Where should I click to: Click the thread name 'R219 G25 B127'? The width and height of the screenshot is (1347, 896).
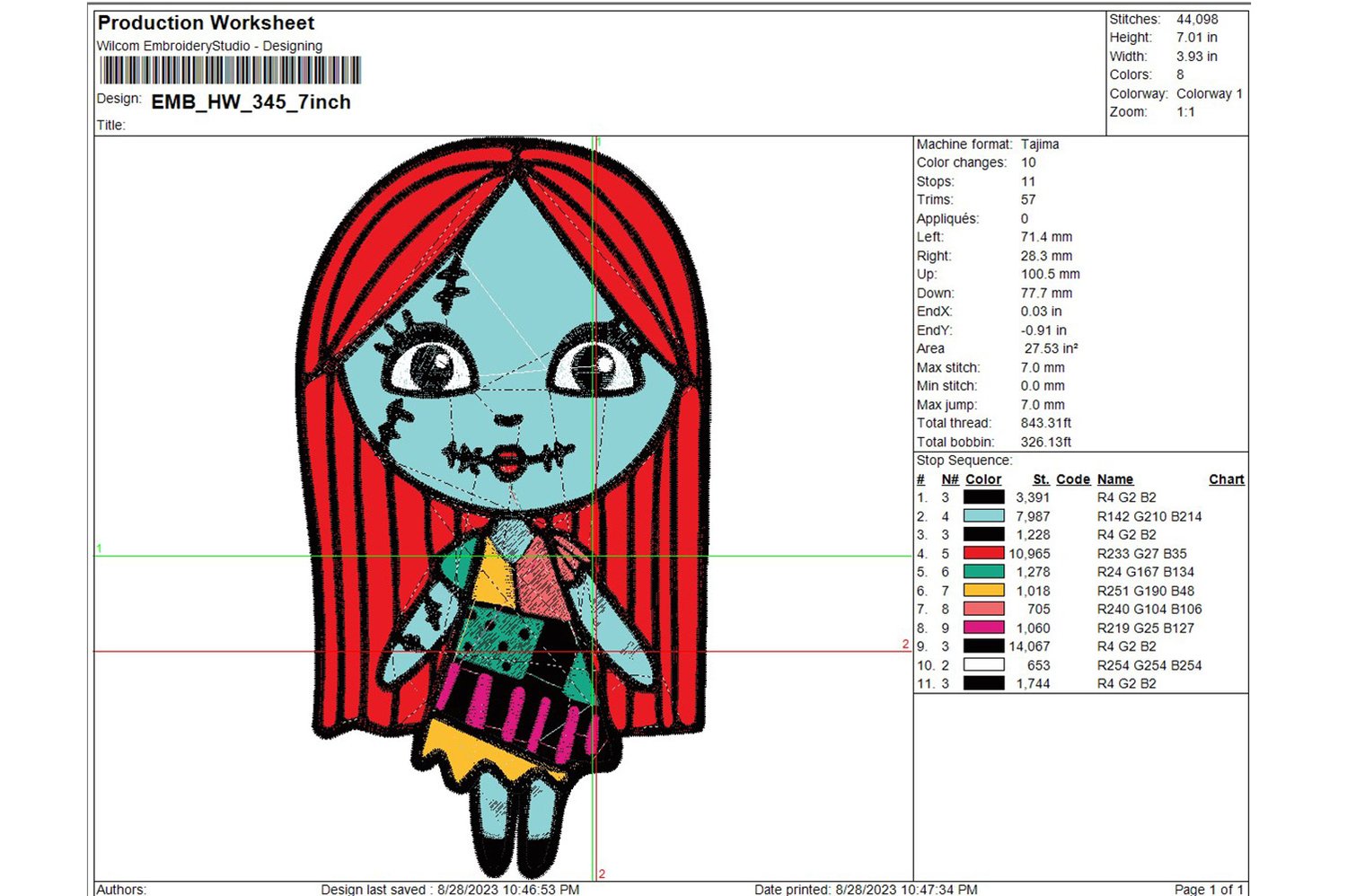1146,628
